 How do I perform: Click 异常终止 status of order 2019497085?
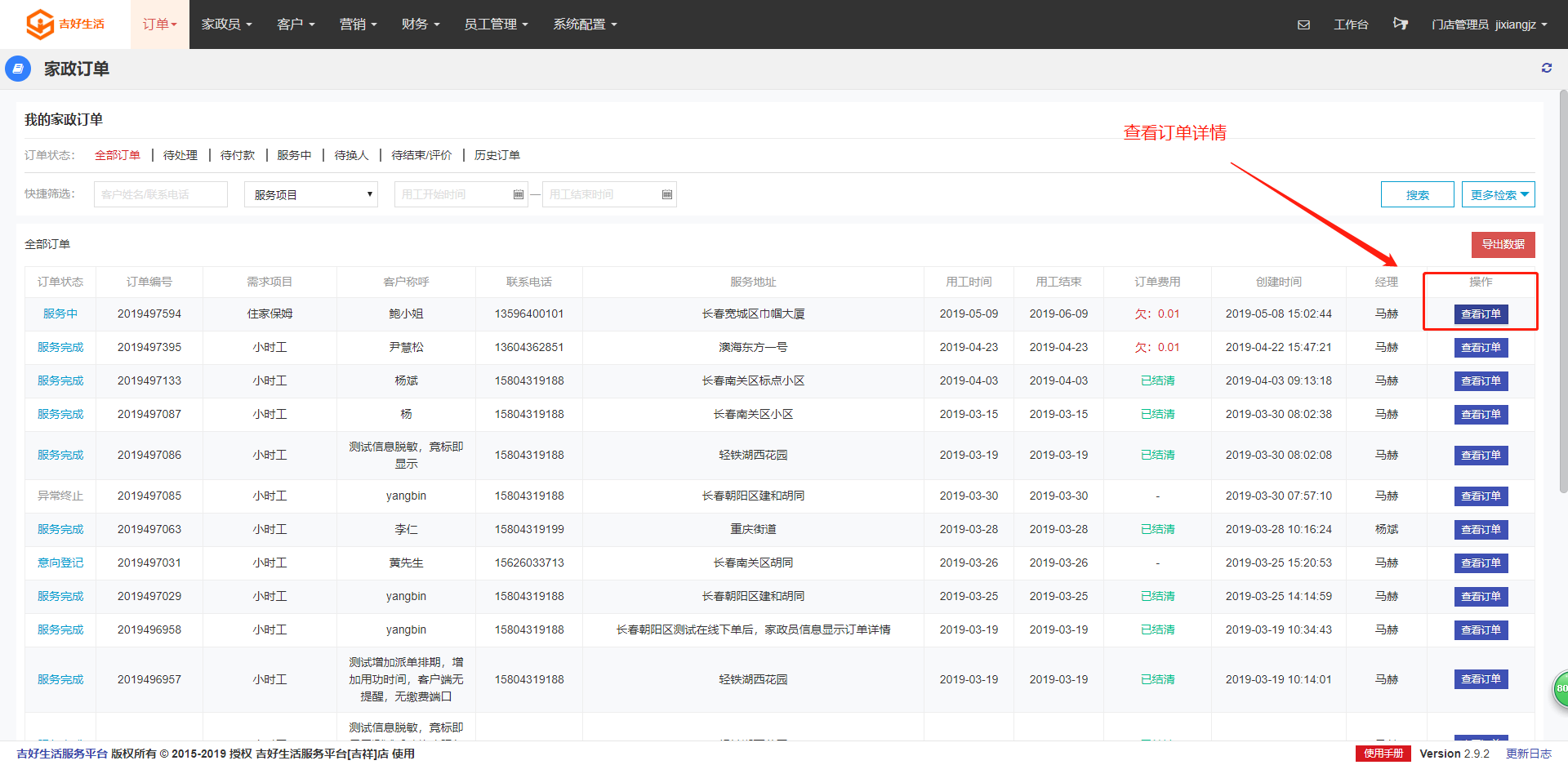(x=60, y=496)
